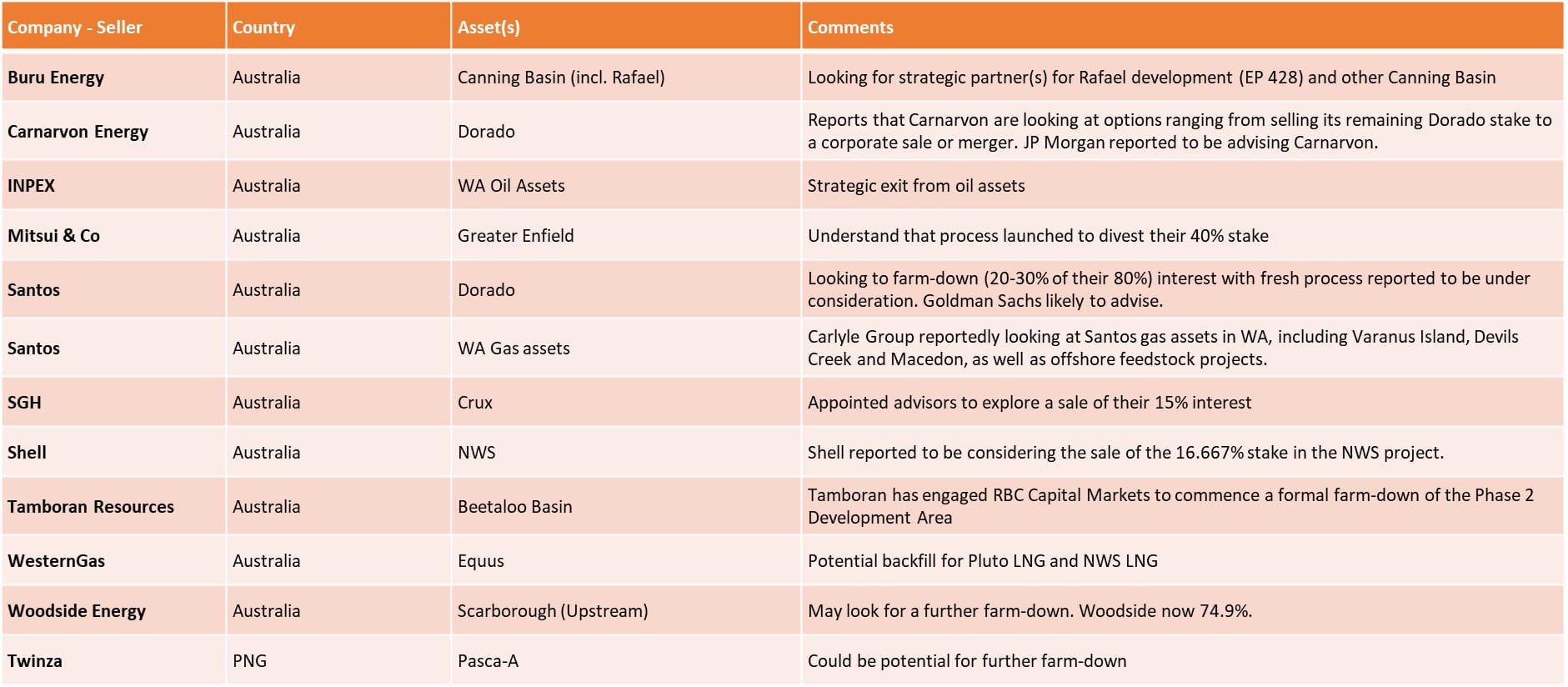Click the "Greater Enfield" asset cell
Image resolution: width=1568 pixels, height=687 pixels.
(515, 236)
